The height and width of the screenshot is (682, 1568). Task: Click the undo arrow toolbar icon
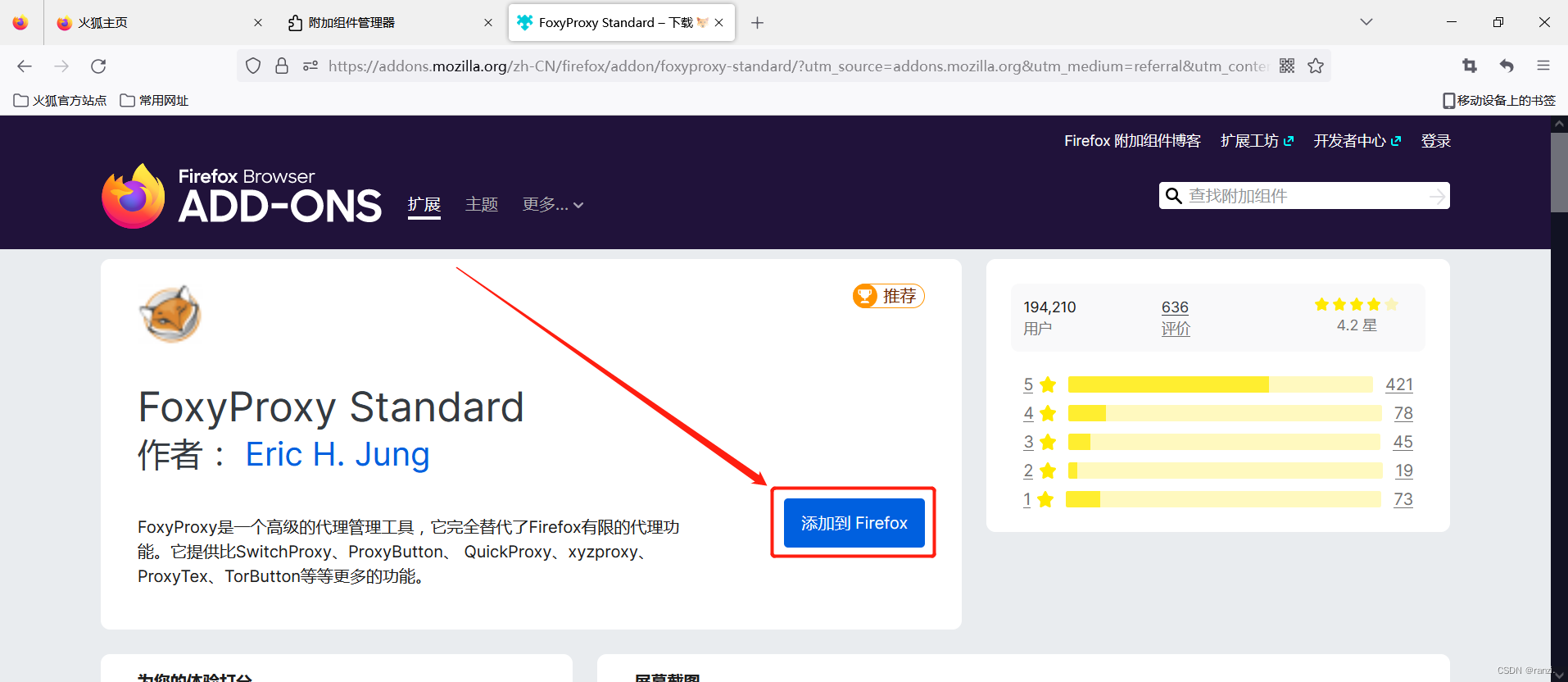pos(1507,66)
